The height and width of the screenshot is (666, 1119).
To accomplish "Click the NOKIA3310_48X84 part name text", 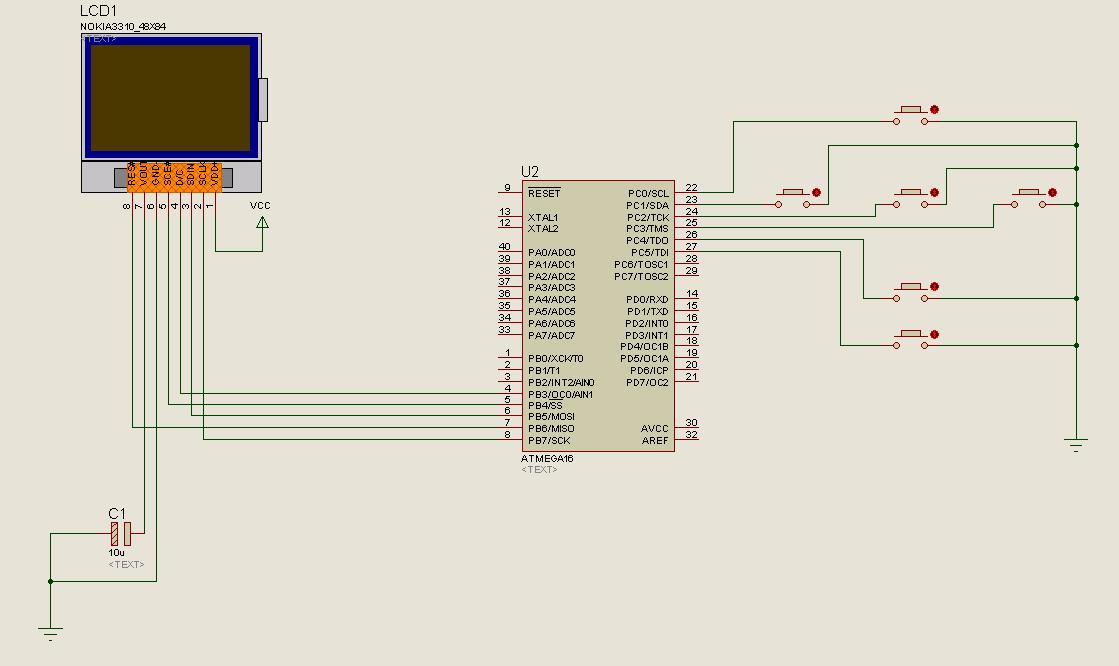I will (123, 27).
